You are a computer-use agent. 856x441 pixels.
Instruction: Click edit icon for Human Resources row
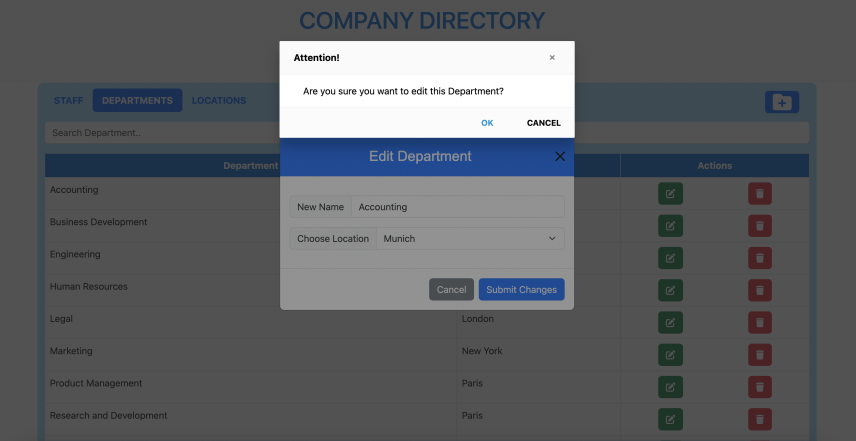(x=670, y=290)
